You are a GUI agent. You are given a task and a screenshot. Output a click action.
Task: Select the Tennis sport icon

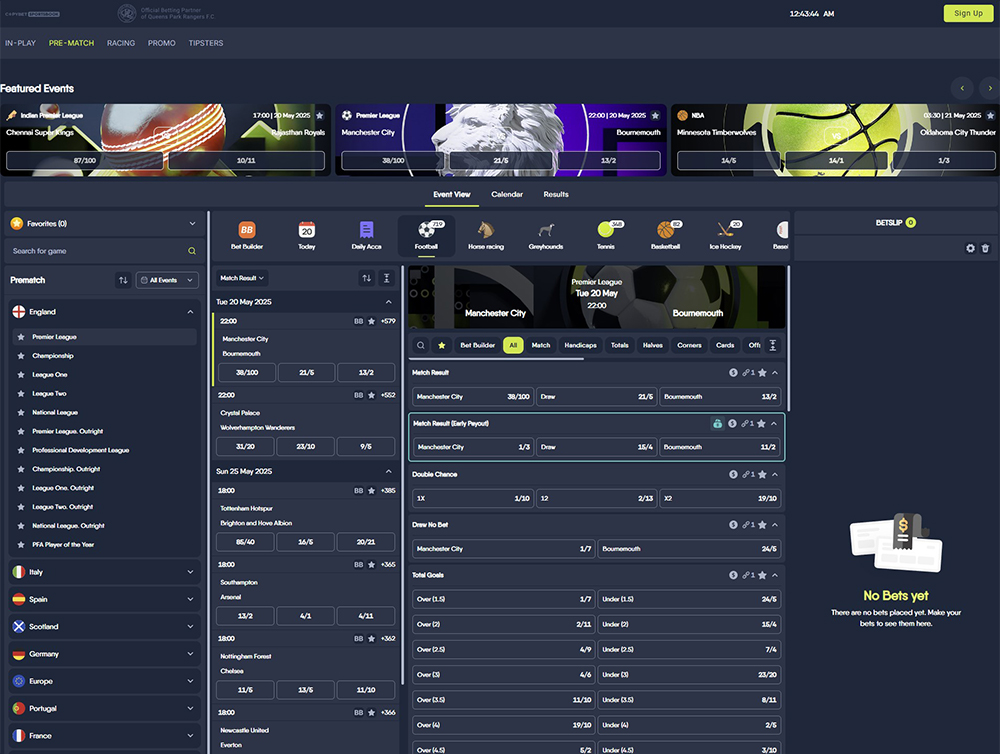606,235
